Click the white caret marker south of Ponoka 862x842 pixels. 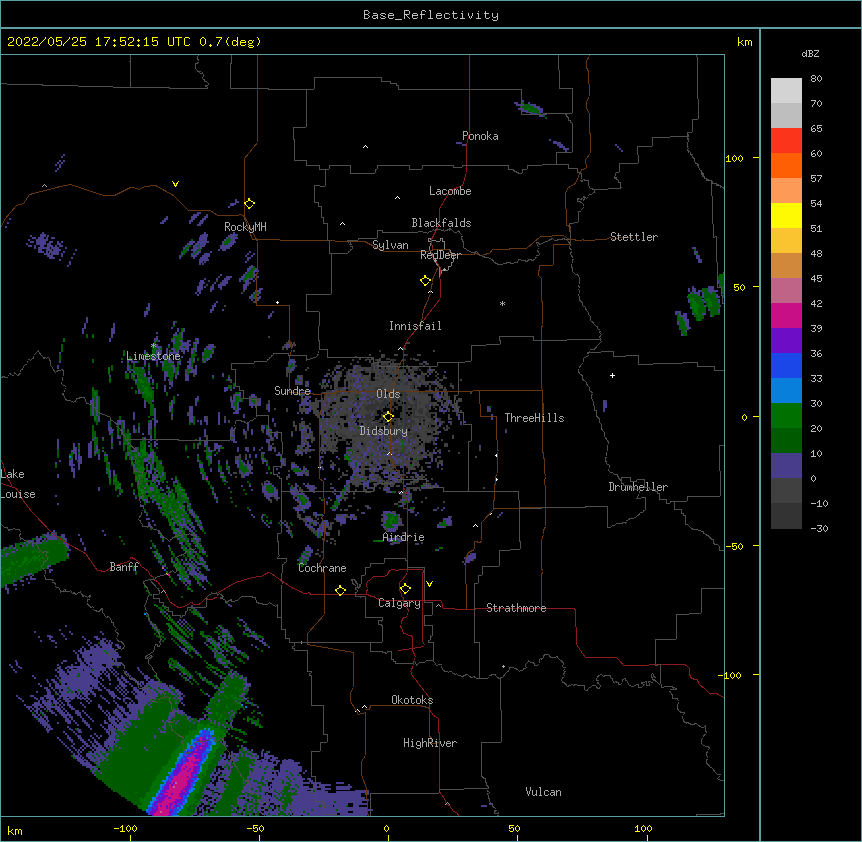click(365, 147)
